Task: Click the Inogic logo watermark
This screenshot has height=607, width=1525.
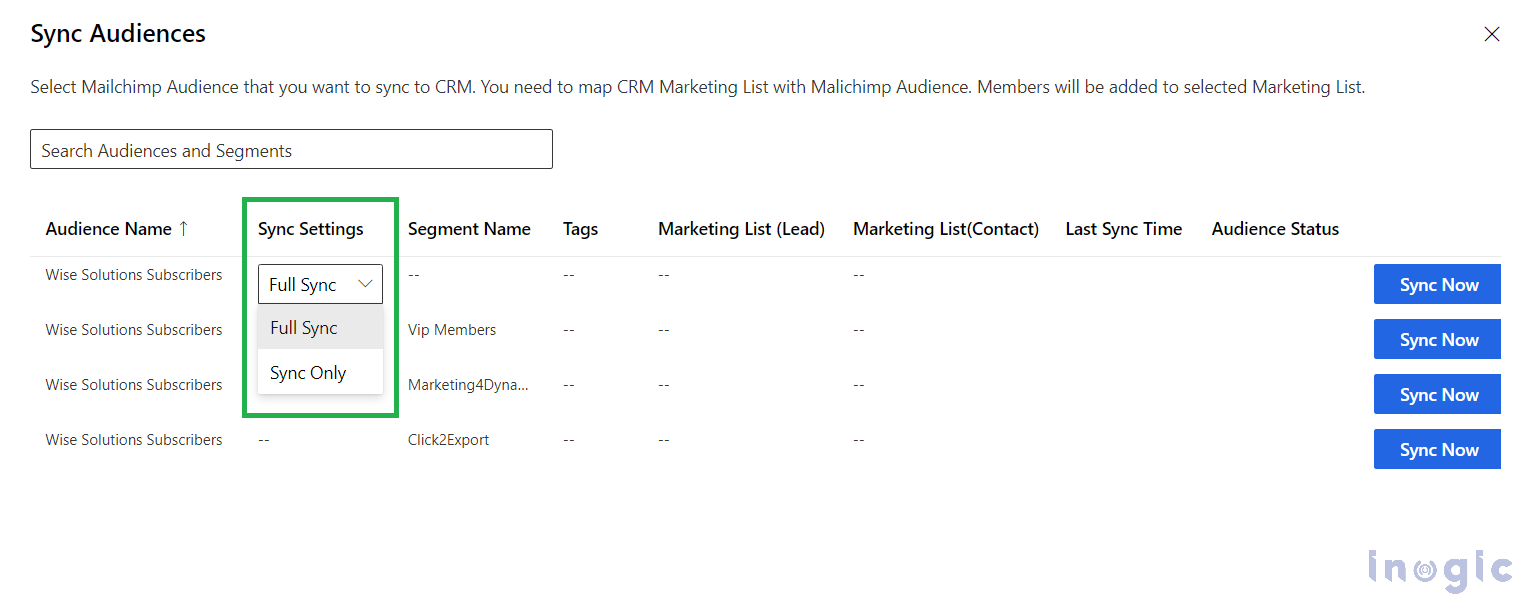Action: (x=1440, y=568)
